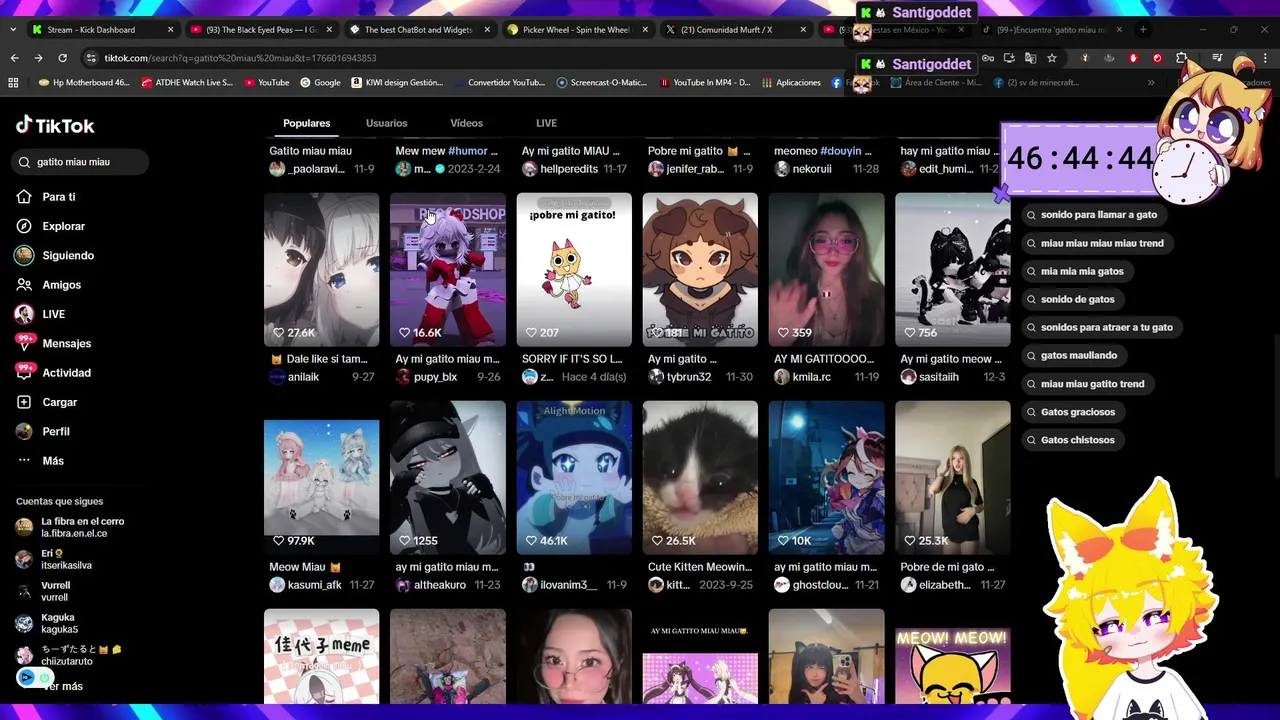Switch to the Videos tab
Screen dimensions: 1280x720
(466, 123)
